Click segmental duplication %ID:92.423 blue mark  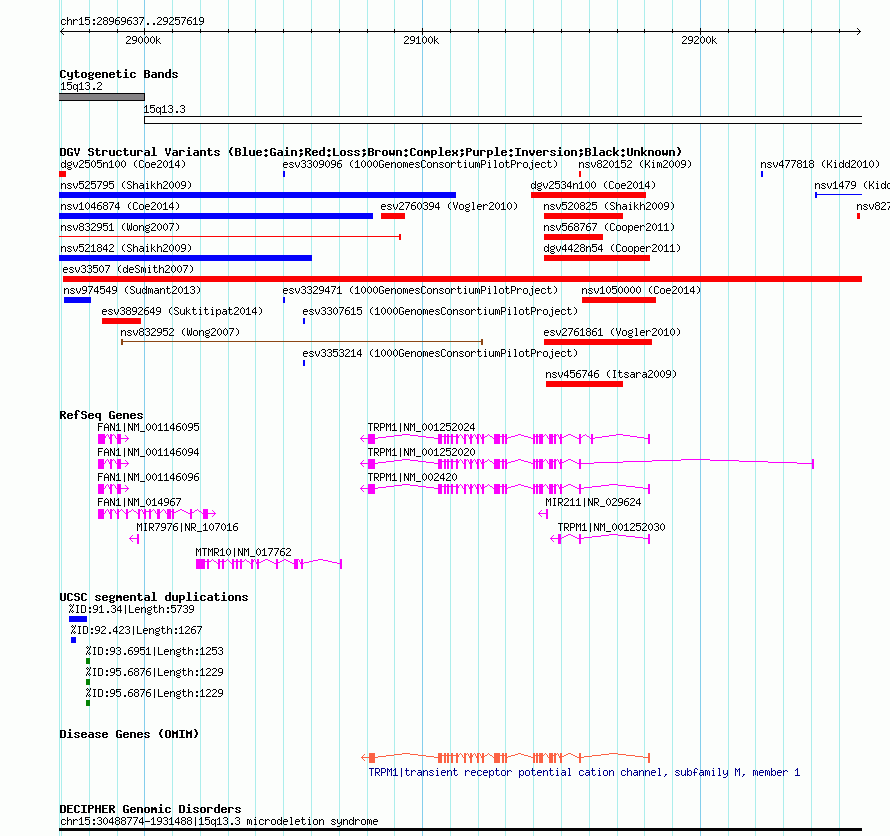point(73,640)
